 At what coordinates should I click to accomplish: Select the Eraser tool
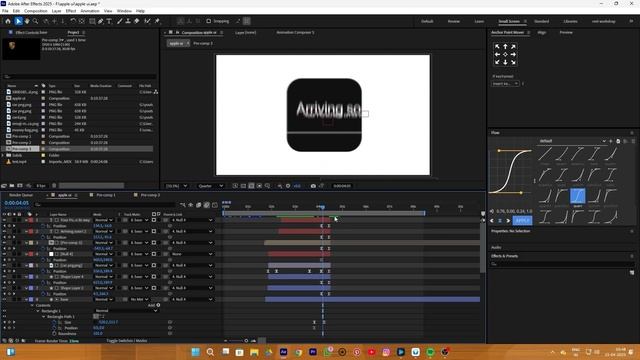tap(137, 21)
